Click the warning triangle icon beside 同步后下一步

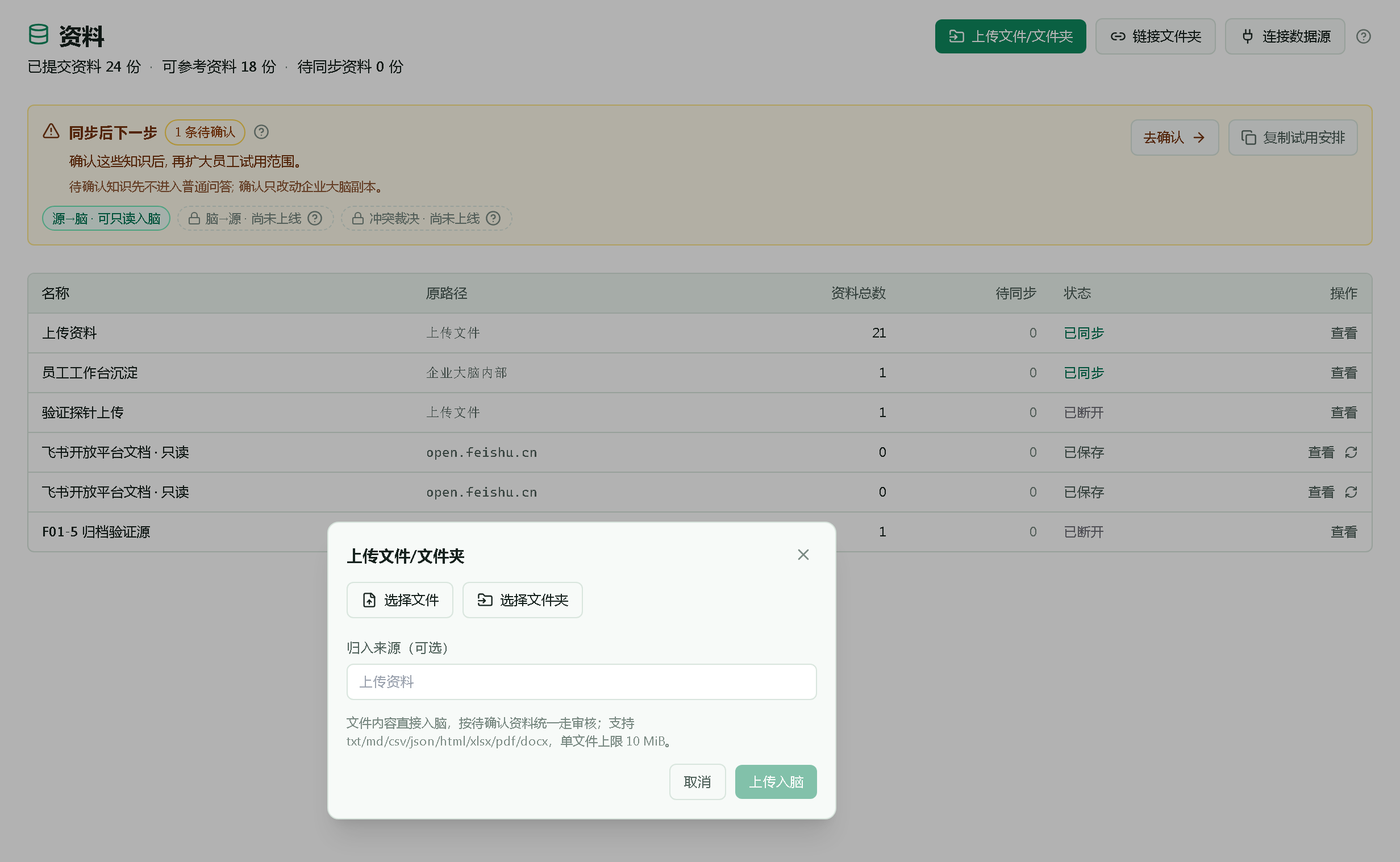coord(51,132)
